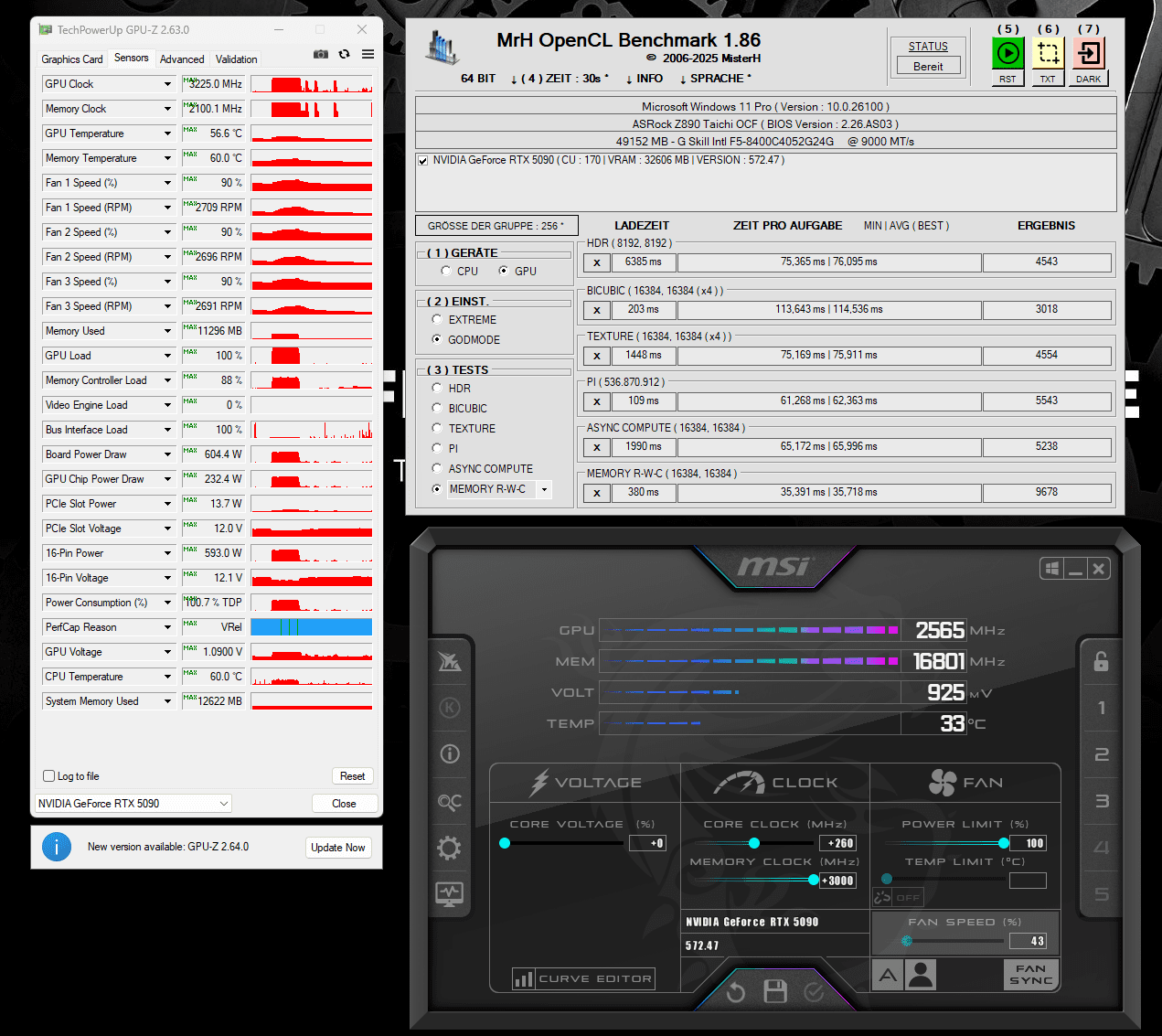
Task: Open the PerfCap Reason sensor dropdown
Action: pos(167,627)
